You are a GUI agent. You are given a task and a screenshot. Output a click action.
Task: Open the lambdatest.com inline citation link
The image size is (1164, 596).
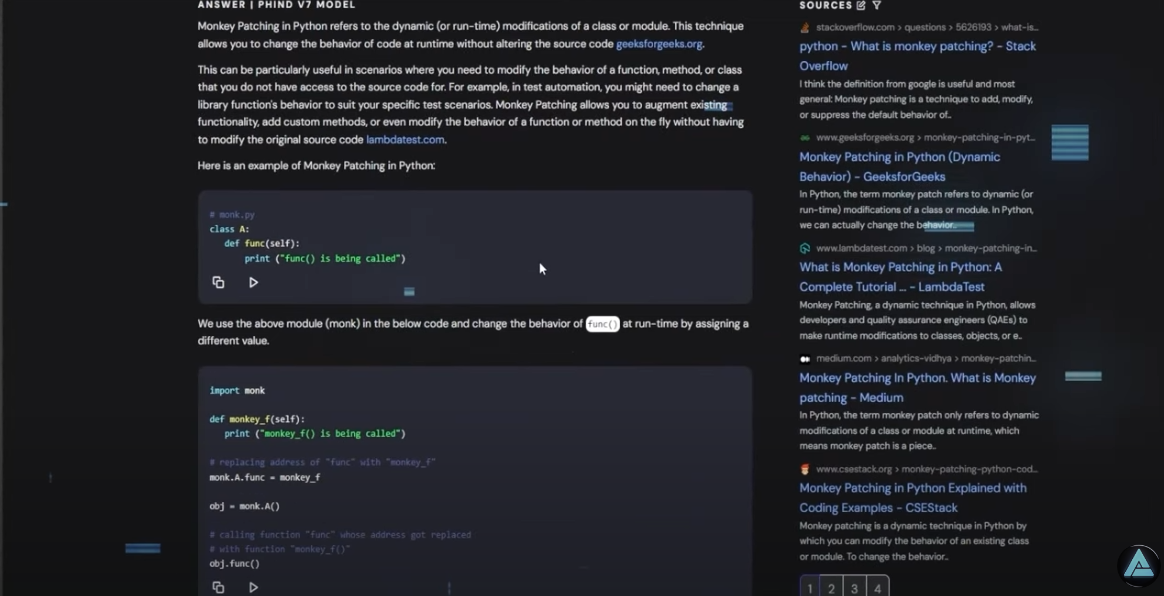405,140
